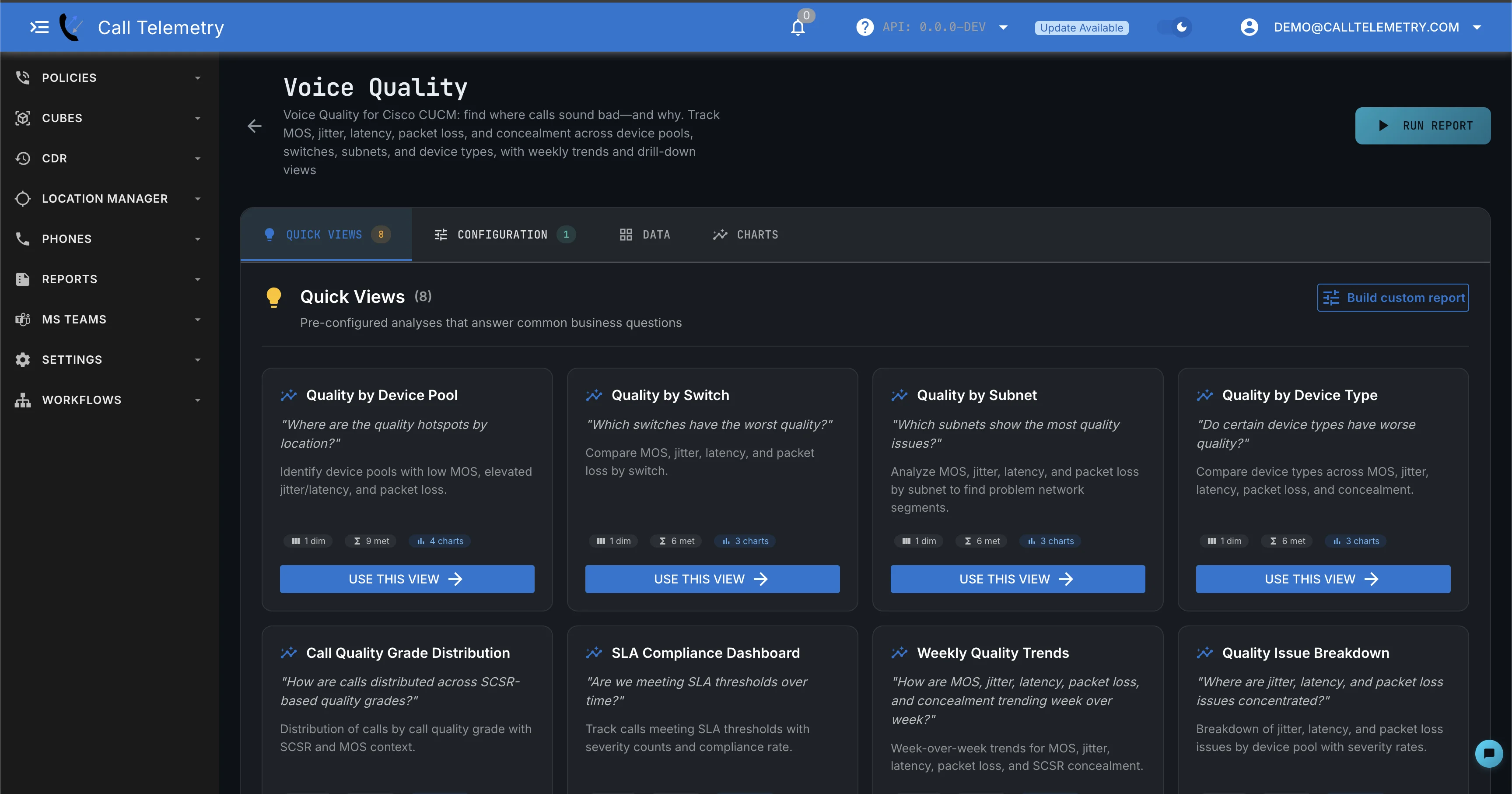1512x794 pixels.
Task: Click the Weekly Quality Trends card title
Action: coord(993,653)
